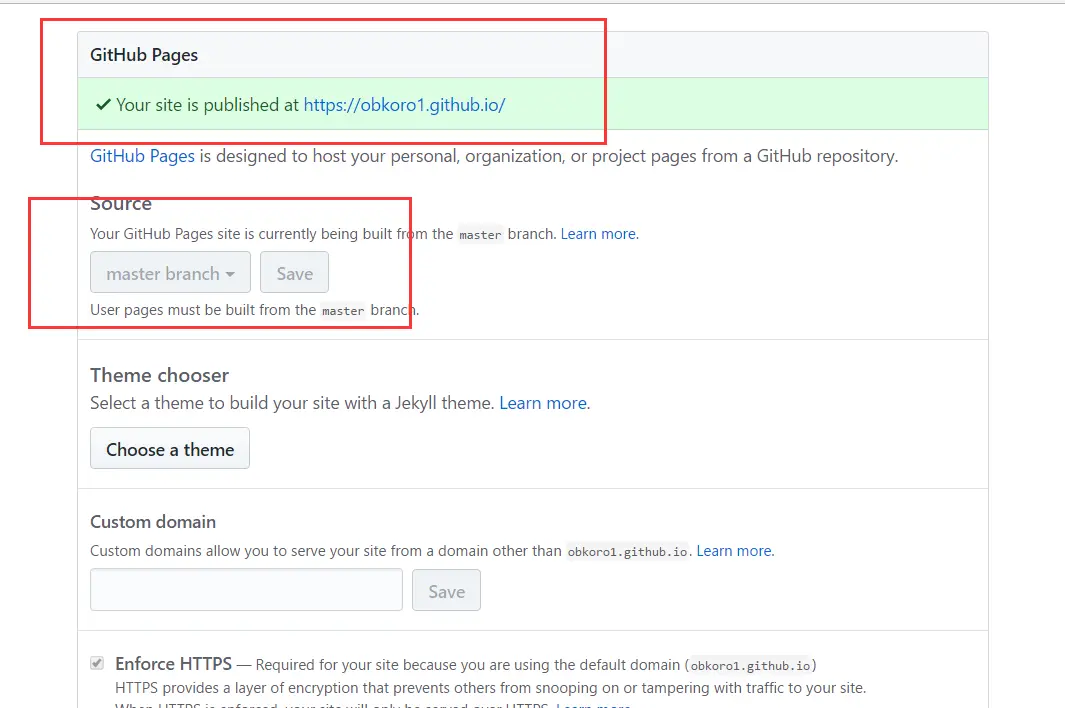The image size is (1065, 708).
Task: Select the Enforce HTTPS label text
Action: coord(173,663)
